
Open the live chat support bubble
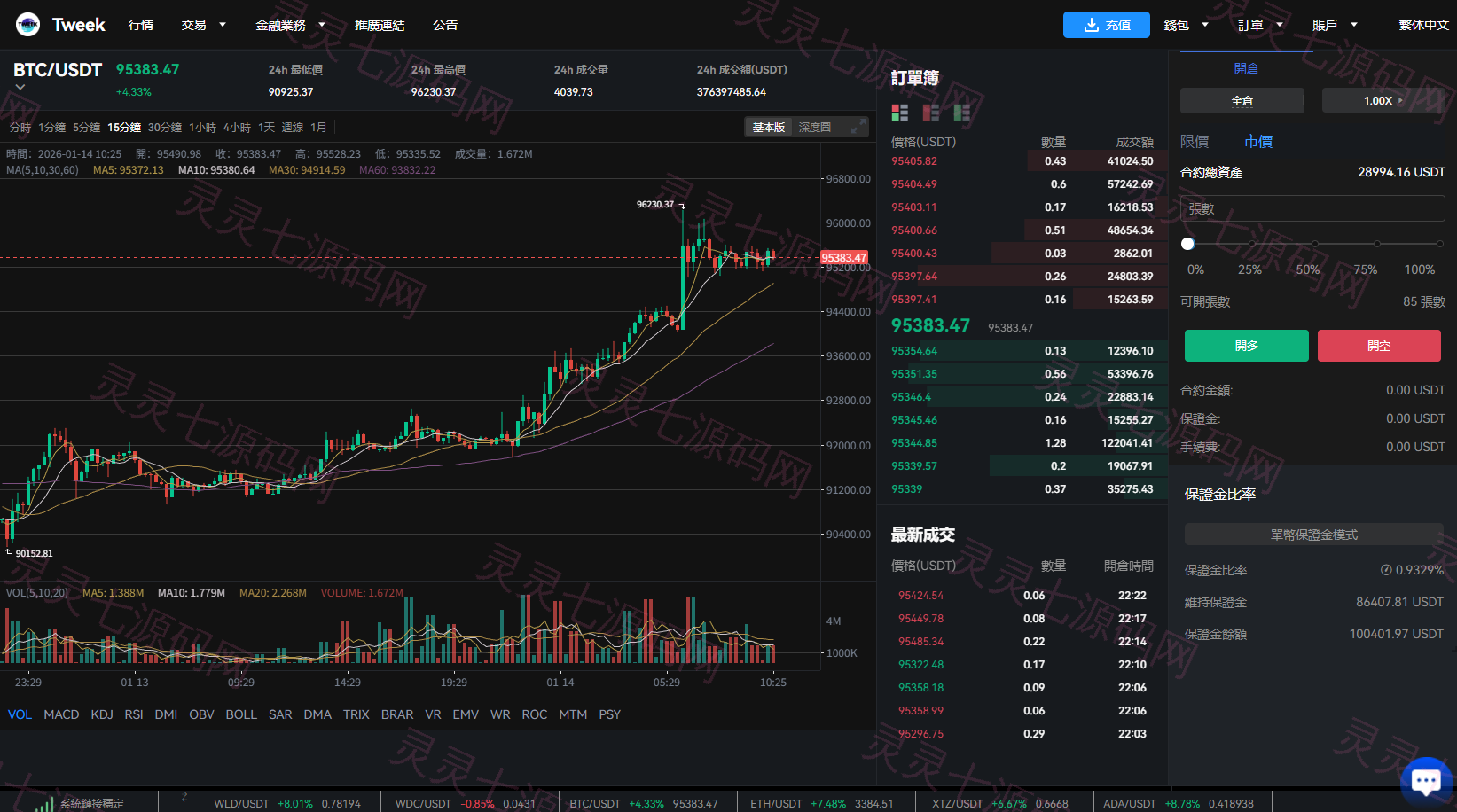[x=1426, y=781]
